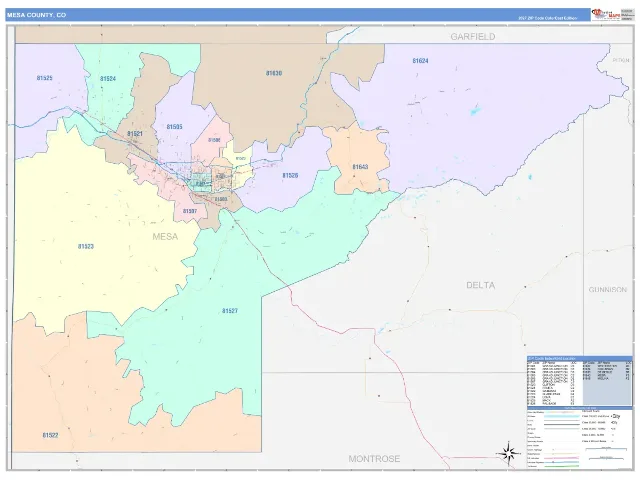This screenshot has height=480, width=640.
Task: Click the 'MESA COUNTY, CO' map title
Action: (x=36, y=15)
